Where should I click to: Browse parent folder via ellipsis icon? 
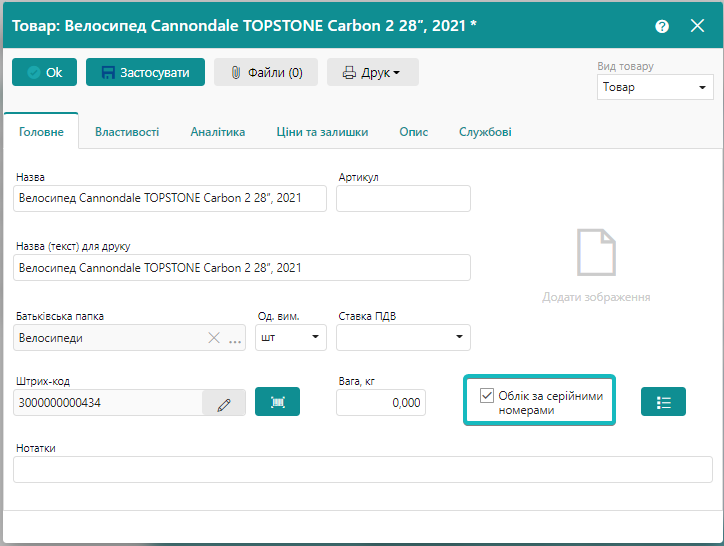tap(235, 339)
